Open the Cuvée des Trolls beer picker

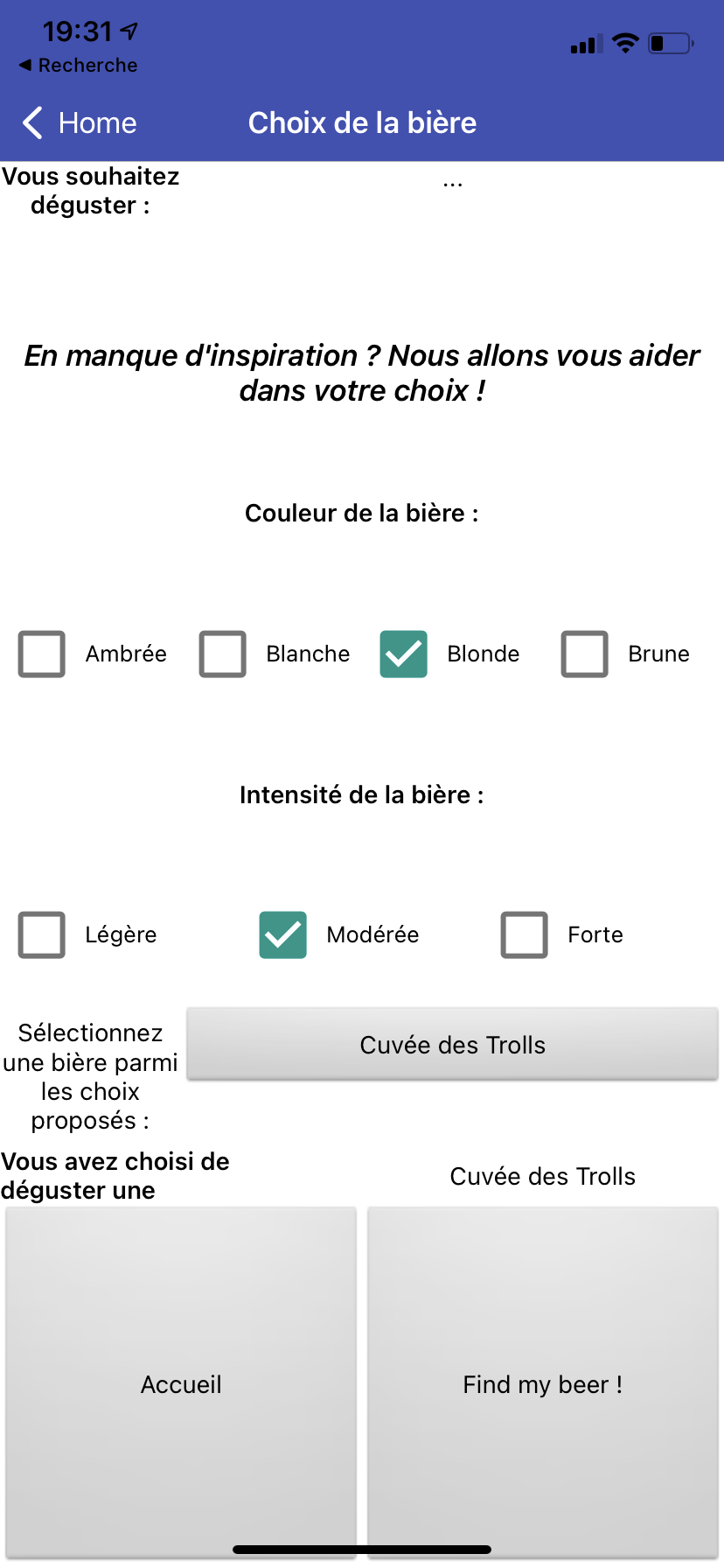coord(453,1044)
